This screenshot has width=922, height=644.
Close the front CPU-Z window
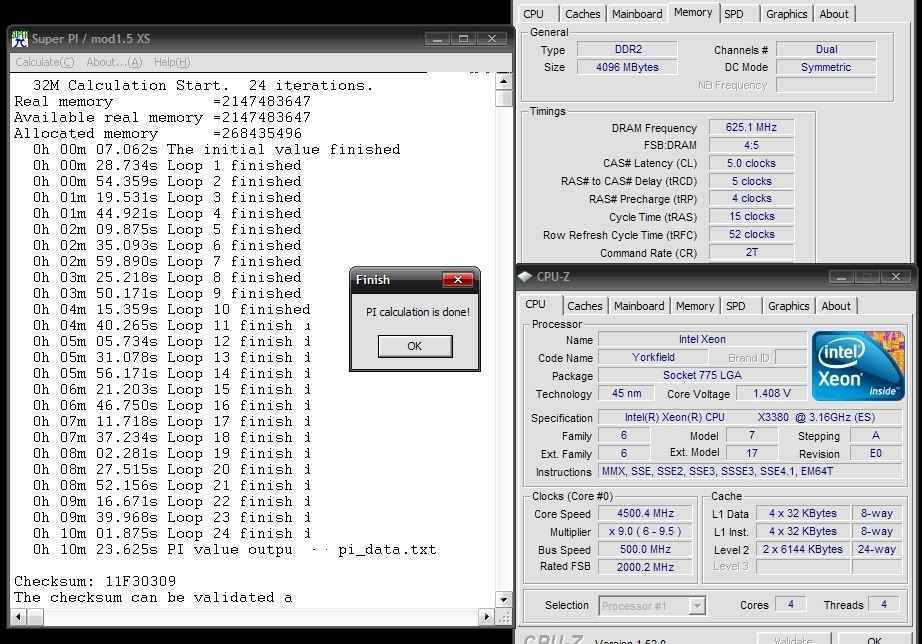click(x=896, y=277)
